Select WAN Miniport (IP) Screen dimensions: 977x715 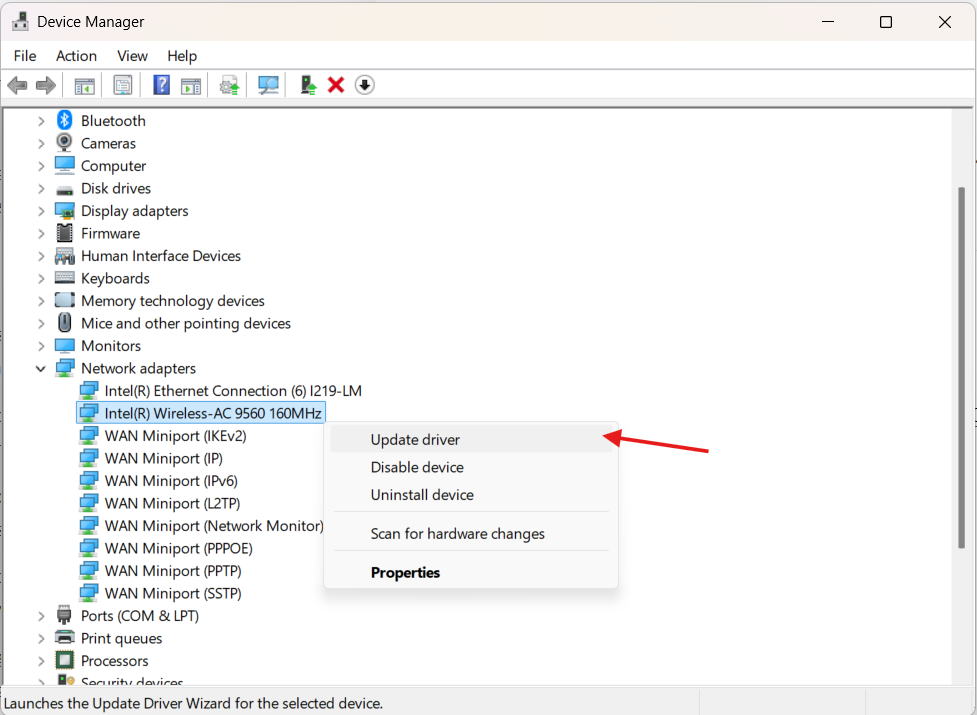[163, 458]
